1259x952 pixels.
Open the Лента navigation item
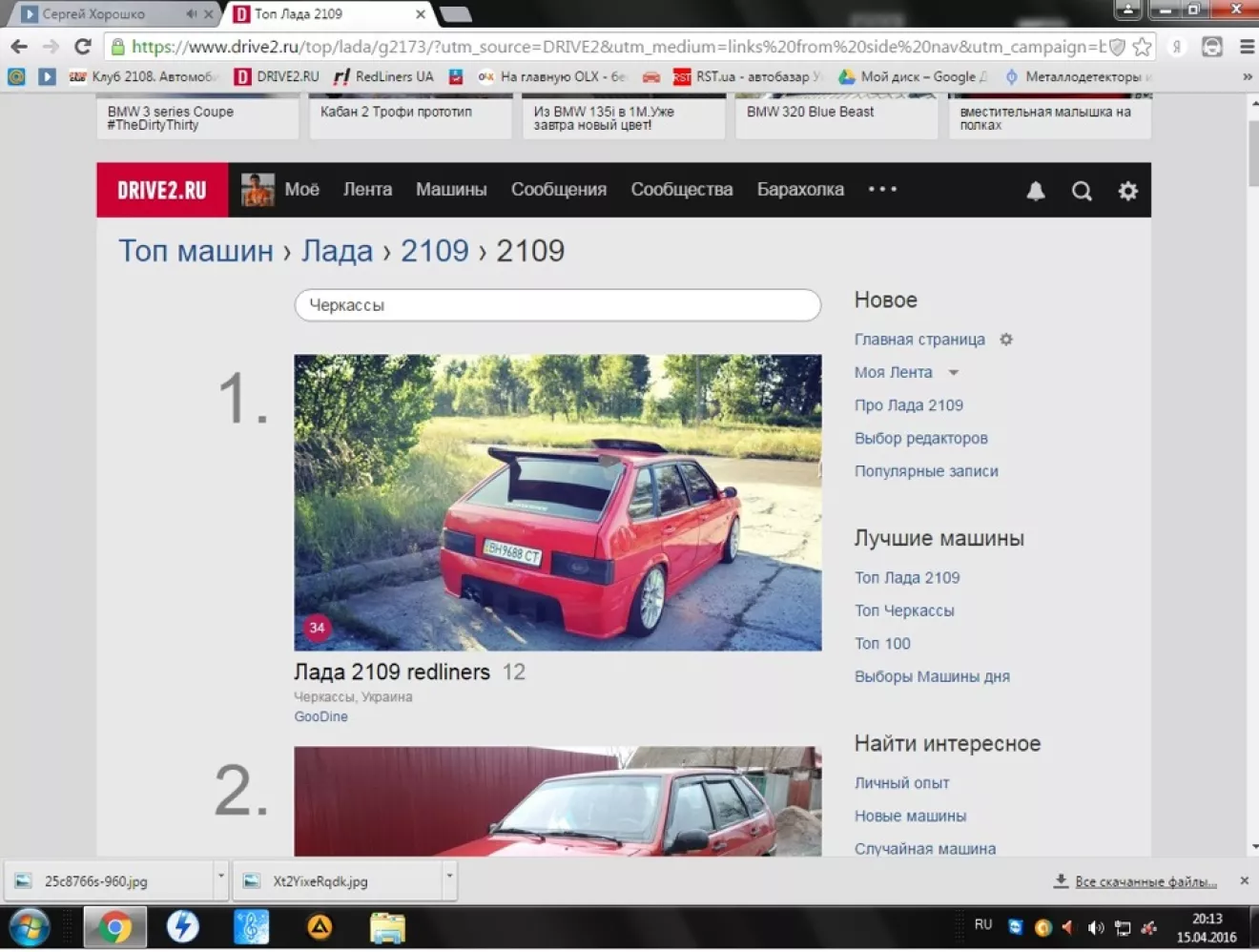(367, 189)
